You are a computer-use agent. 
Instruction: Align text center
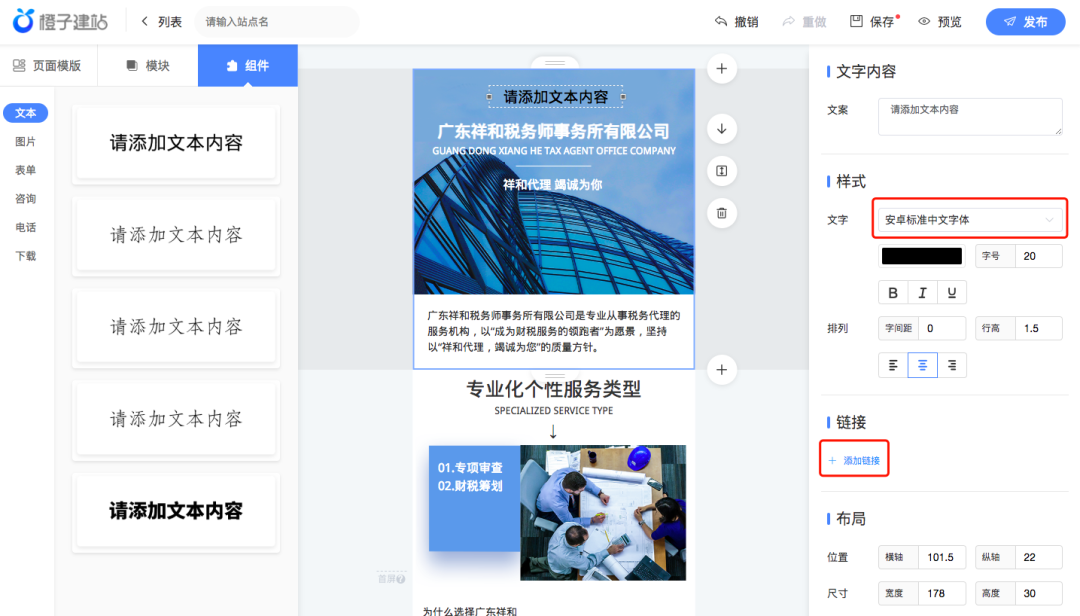922,365
